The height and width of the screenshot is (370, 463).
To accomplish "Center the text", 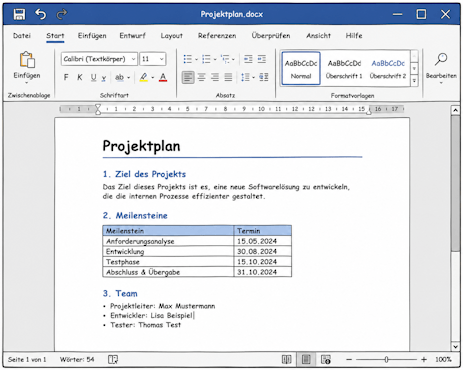I will 202,77.
